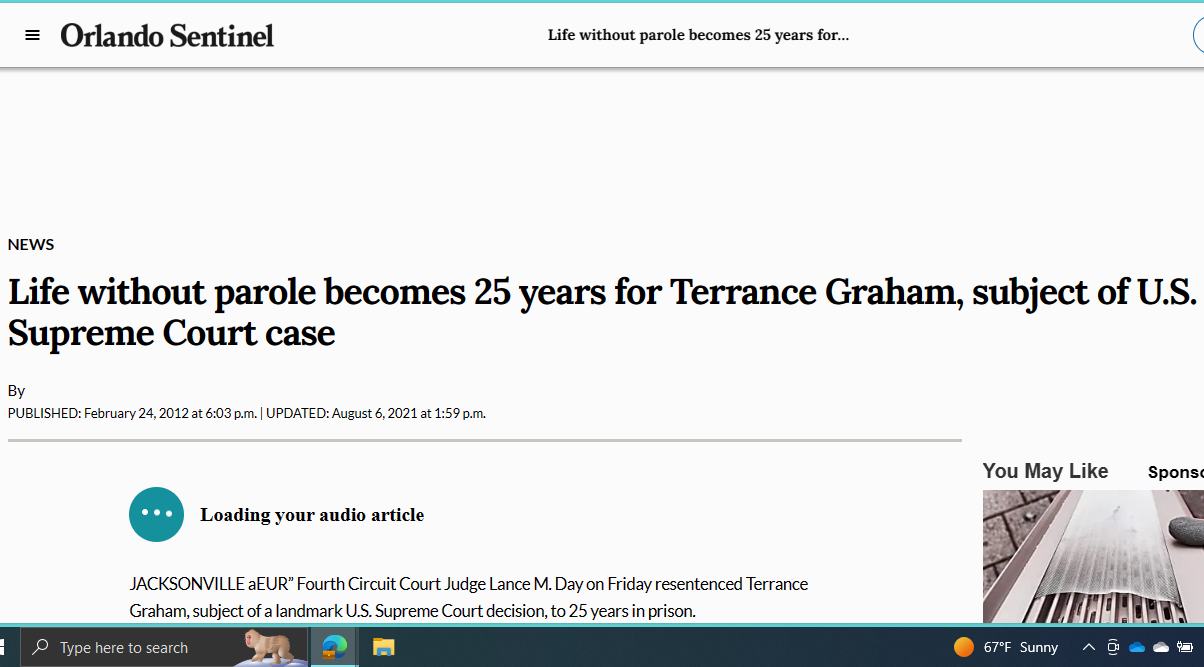This screenshot has width=1204, height=667.
Task: Open the 67°F Sunny weather widget
Action: (x=1006, y=647)
